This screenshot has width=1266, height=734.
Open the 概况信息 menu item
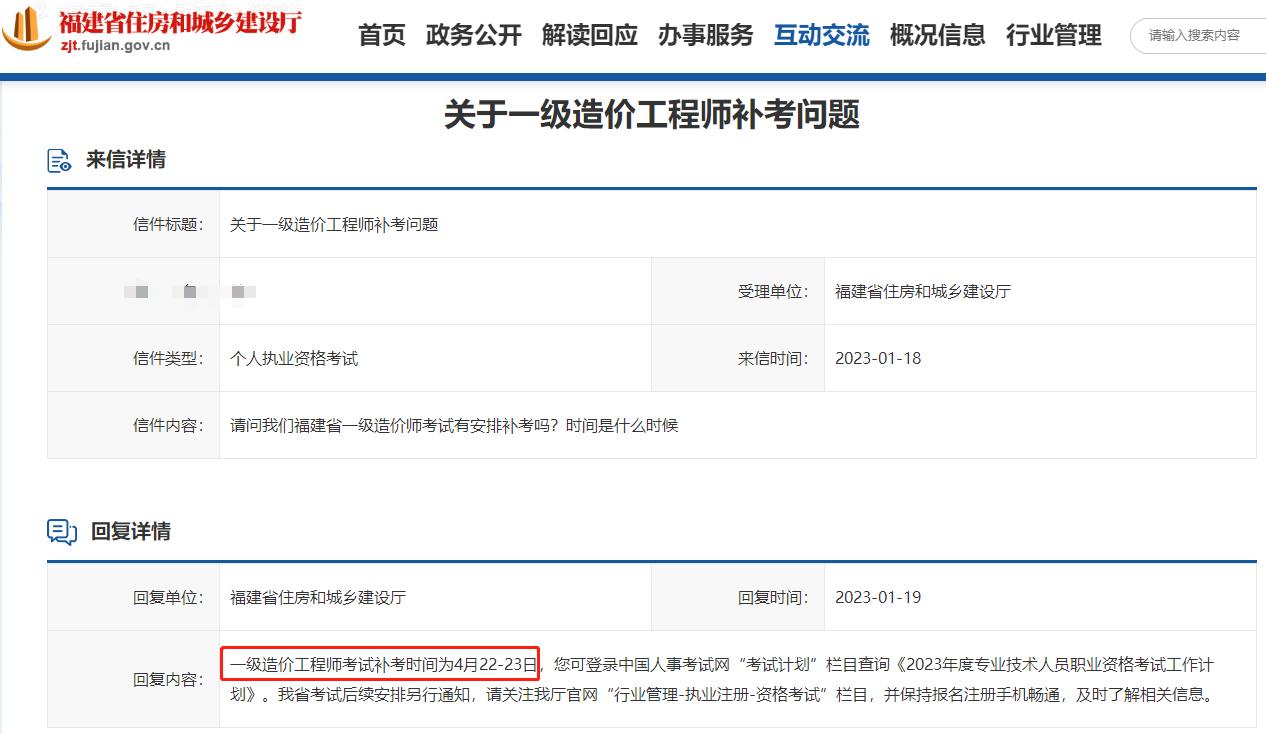[937, 35]
